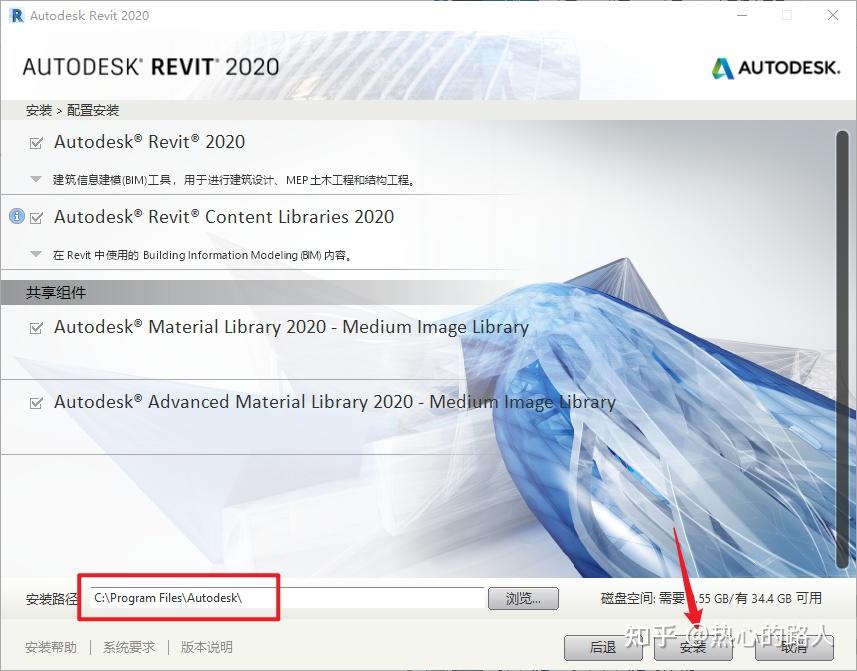Viewport: 857px width, 671px height.
Task: Click 安装 in the breadcrumb navigation
Action: point(38,110)
